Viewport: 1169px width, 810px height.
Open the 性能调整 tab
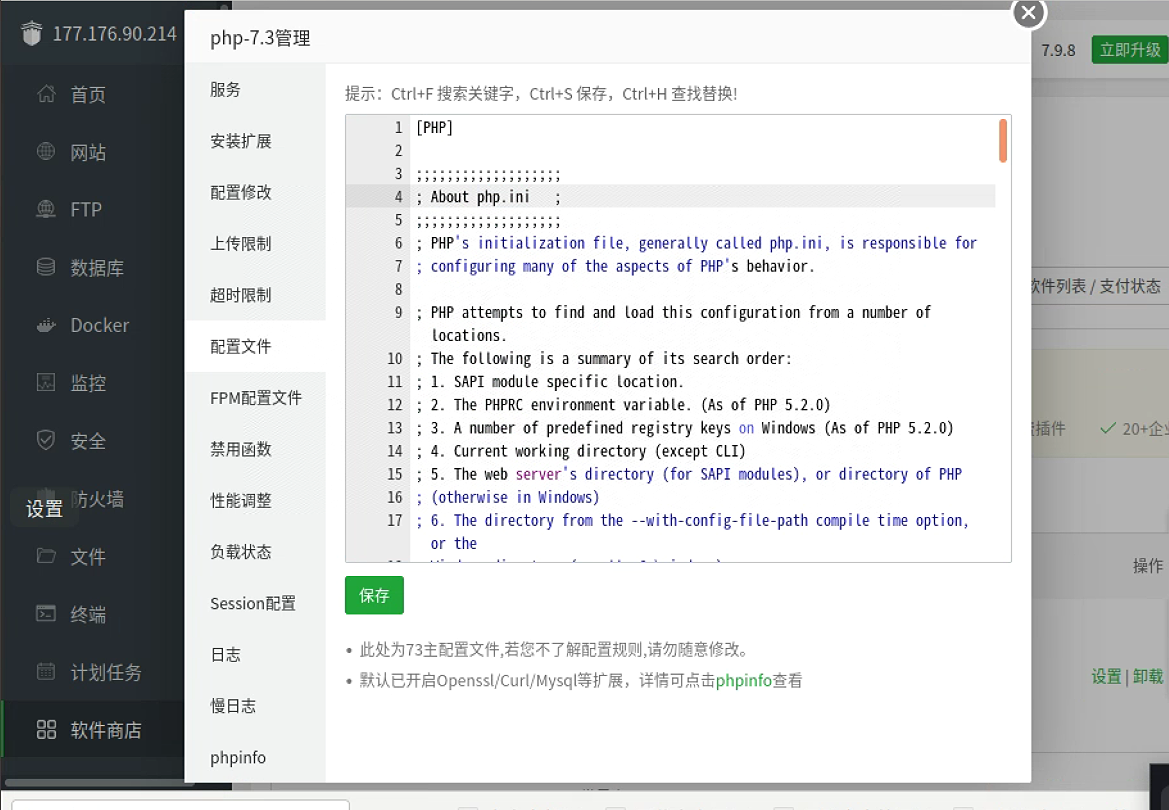255,500
